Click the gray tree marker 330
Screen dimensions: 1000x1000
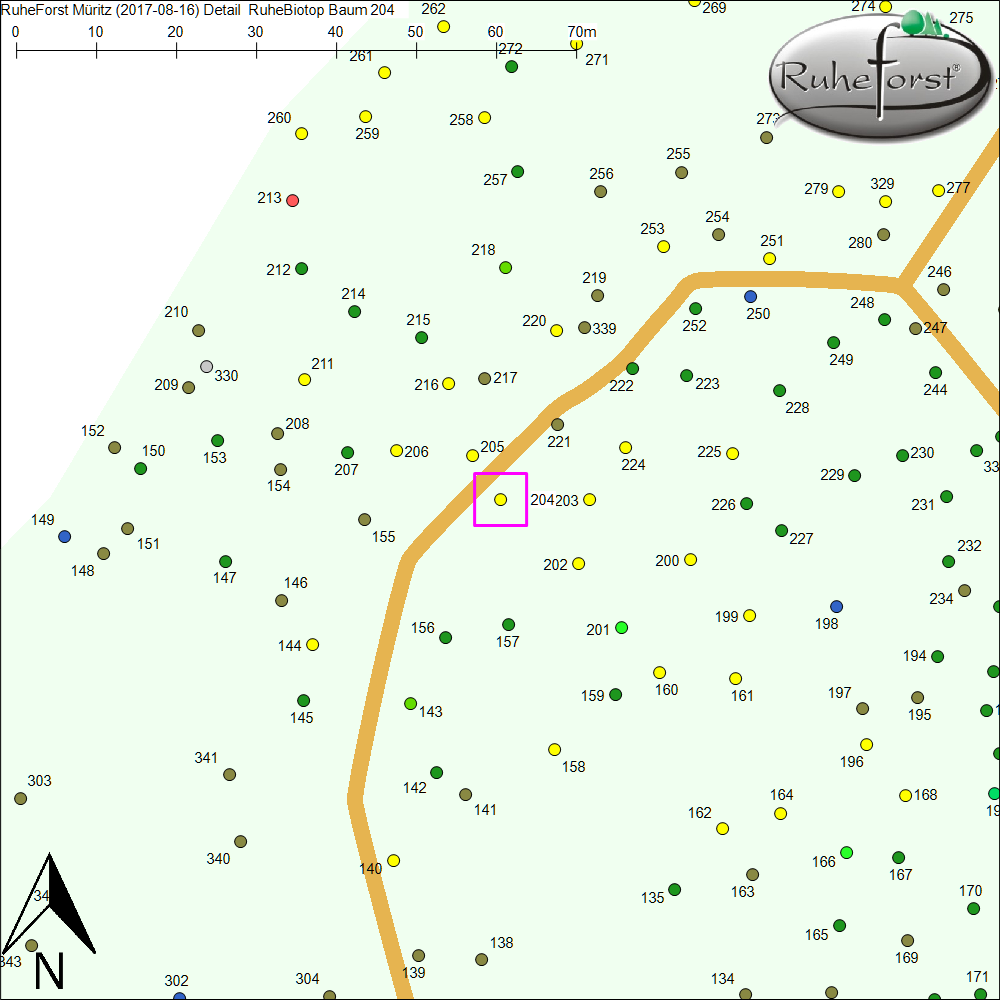tap(206, 366)
